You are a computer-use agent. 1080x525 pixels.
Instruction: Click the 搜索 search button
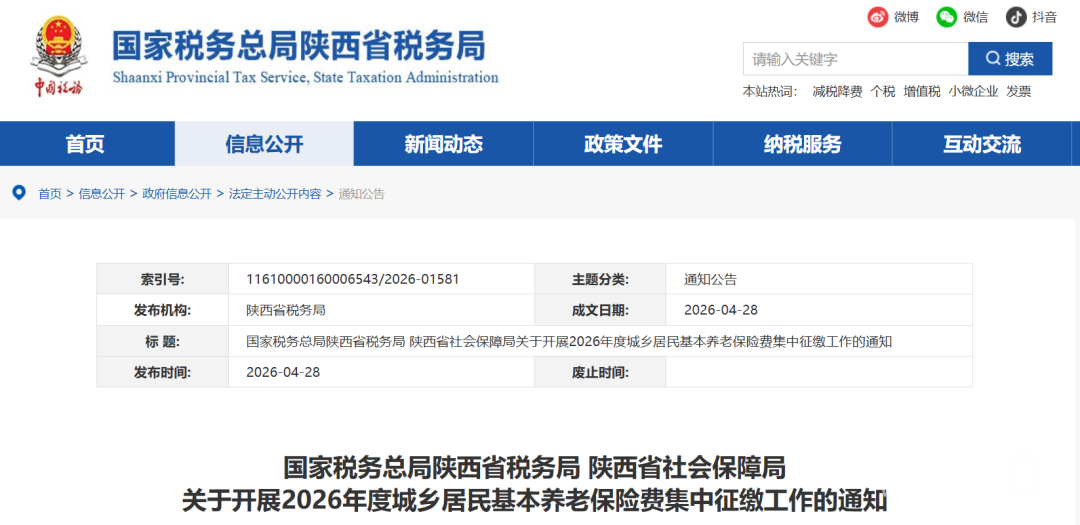pyautogui.click(x=1010, y=59)
